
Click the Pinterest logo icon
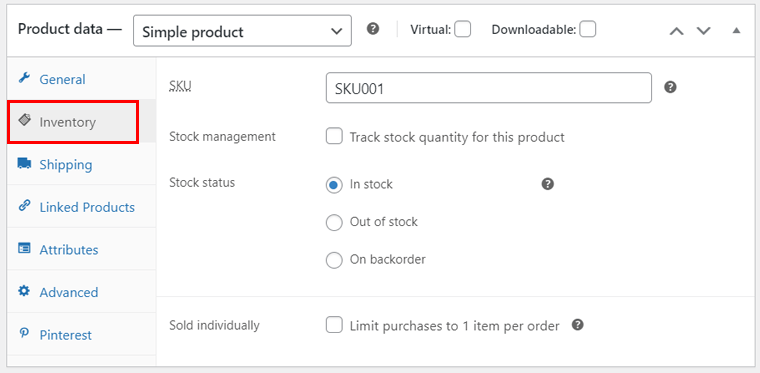(x=24, y=334)
